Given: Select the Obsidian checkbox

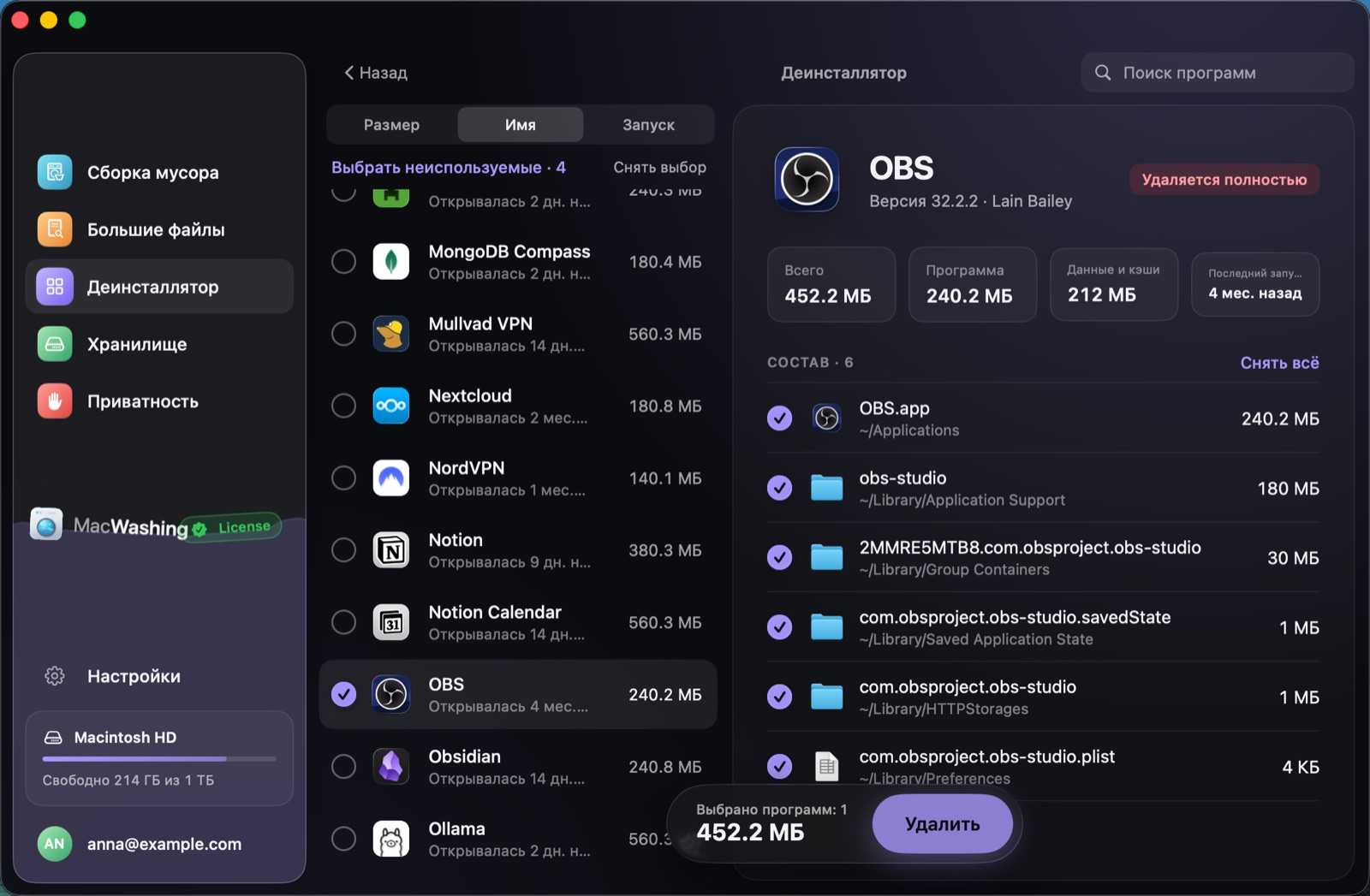Looking at the screenshot, I should [343, 767].
